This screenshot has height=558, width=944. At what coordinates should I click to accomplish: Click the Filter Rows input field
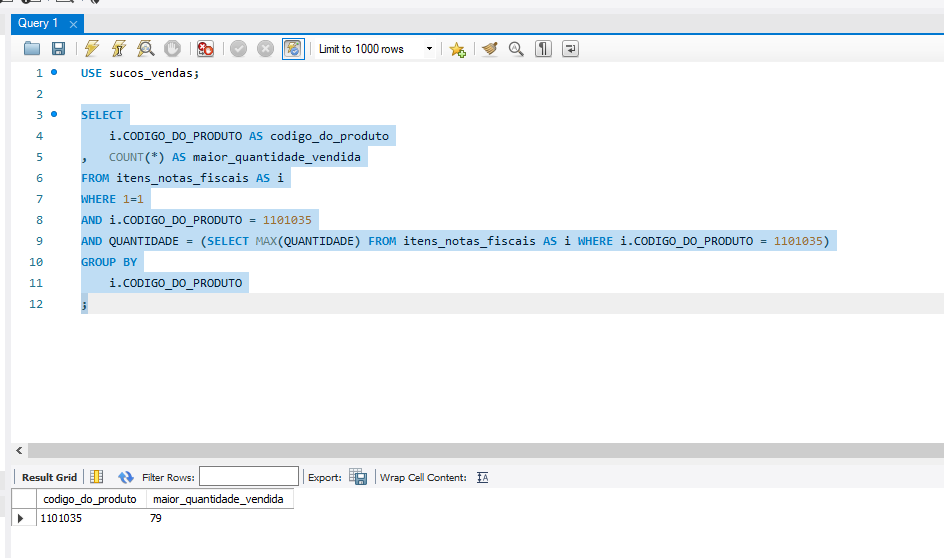click(x=248, y=477)
